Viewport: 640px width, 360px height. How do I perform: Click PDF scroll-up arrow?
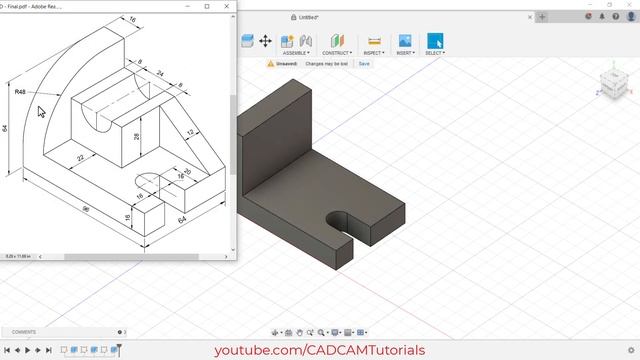(233, 17)
